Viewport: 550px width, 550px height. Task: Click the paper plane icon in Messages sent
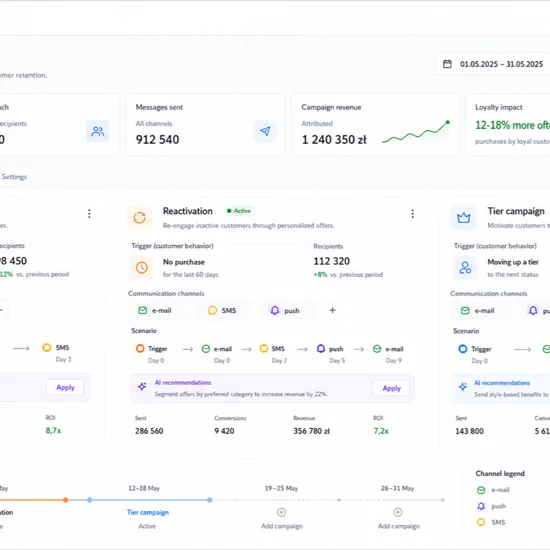265,131
